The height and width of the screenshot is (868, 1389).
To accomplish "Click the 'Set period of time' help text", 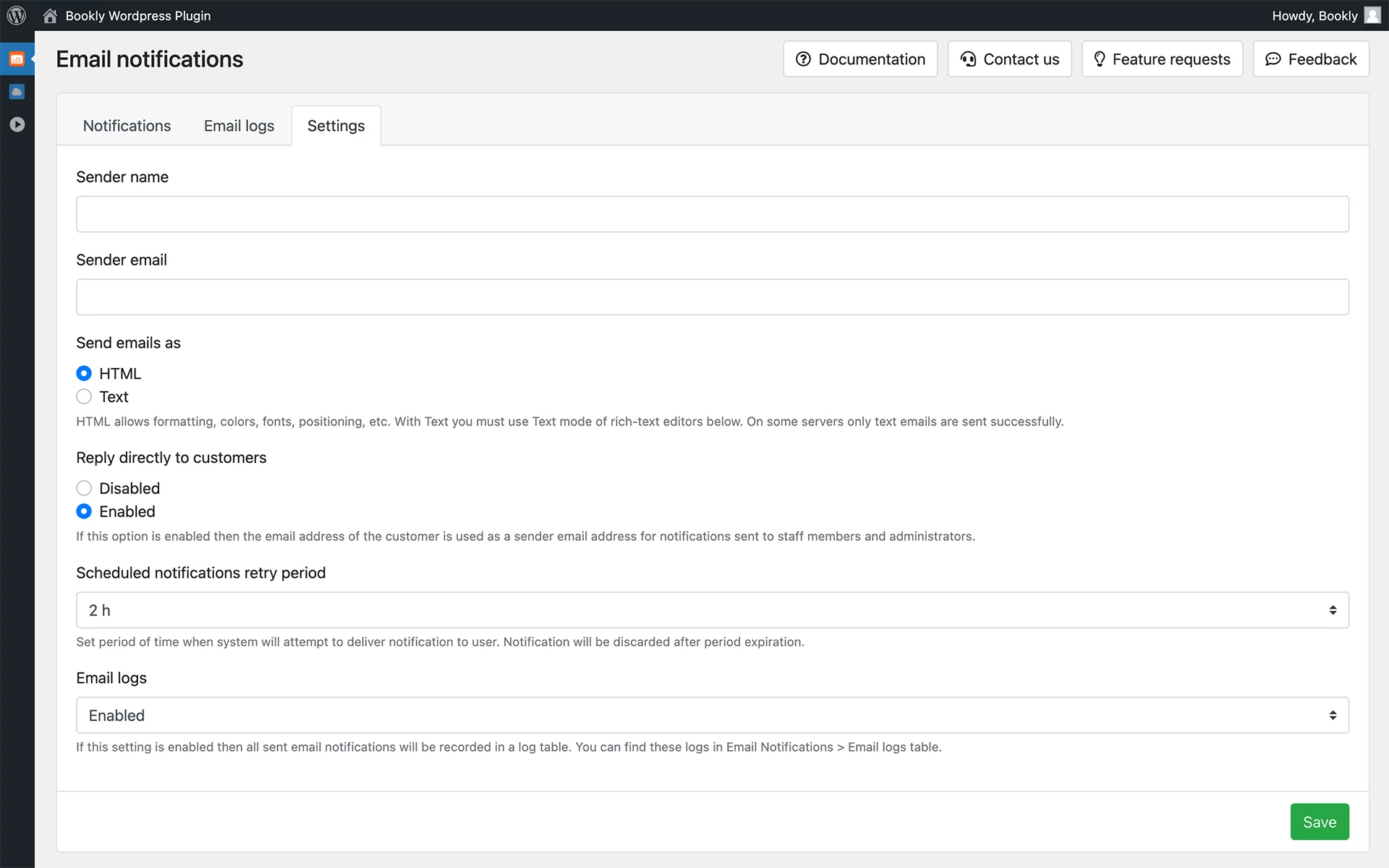I will 440,642.
